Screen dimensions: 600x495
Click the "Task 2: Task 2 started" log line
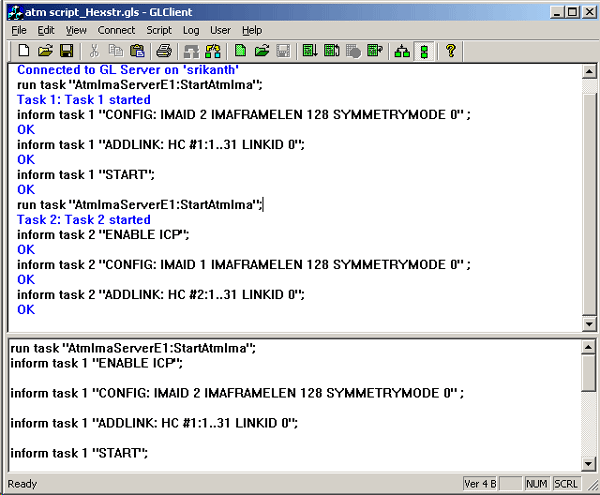click(84, 220)
